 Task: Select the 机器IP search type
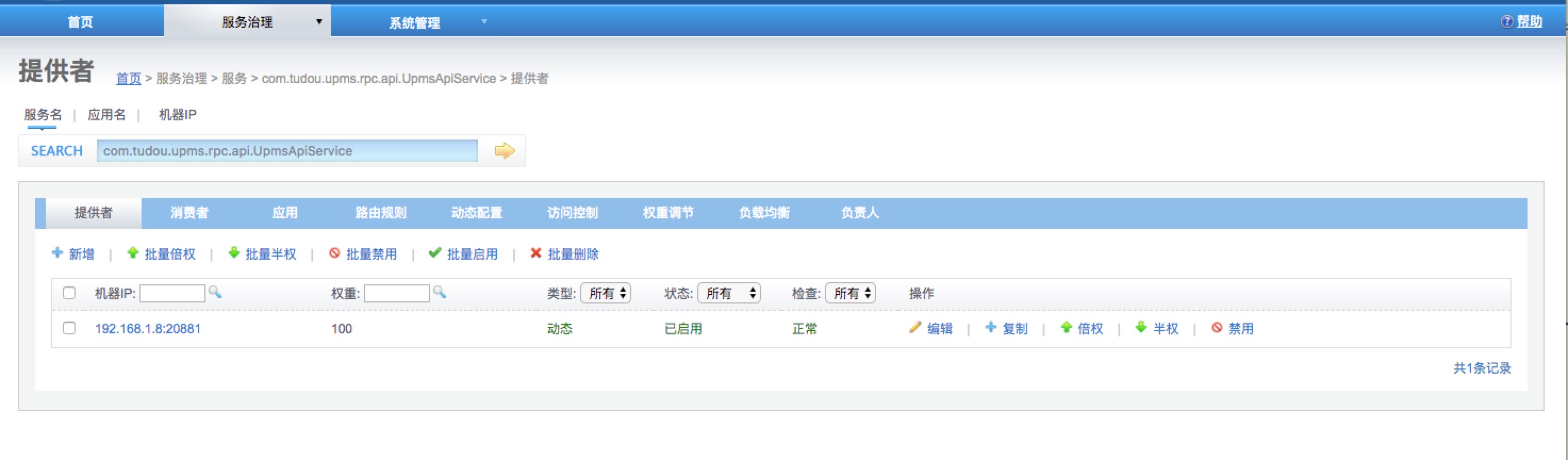coord(178,114)
